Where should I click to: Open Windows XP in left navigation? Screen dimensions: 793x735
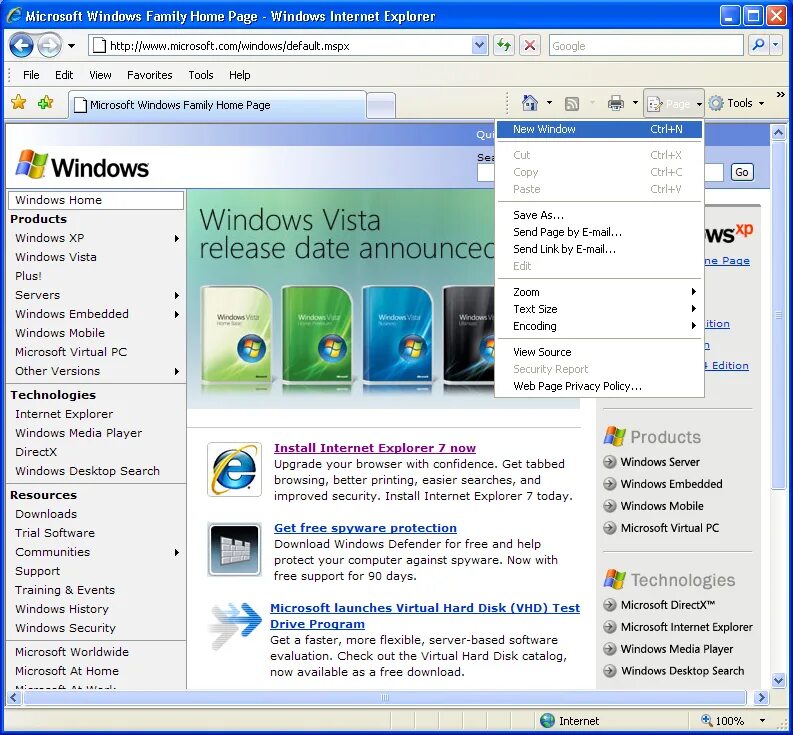pos(49,238)
